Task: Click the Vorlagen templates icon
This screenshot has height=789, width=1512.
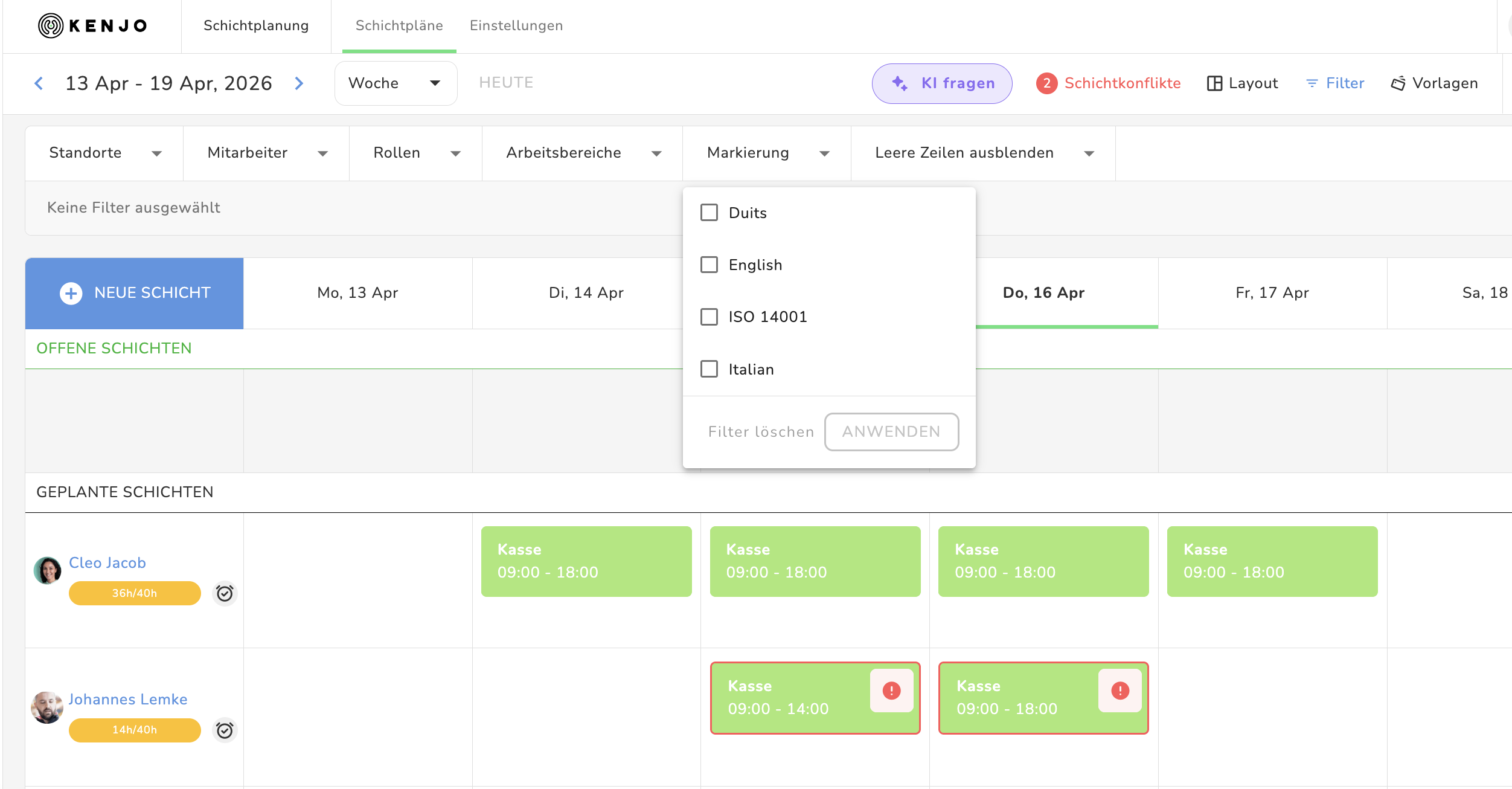Action: tap(1398, 83)
